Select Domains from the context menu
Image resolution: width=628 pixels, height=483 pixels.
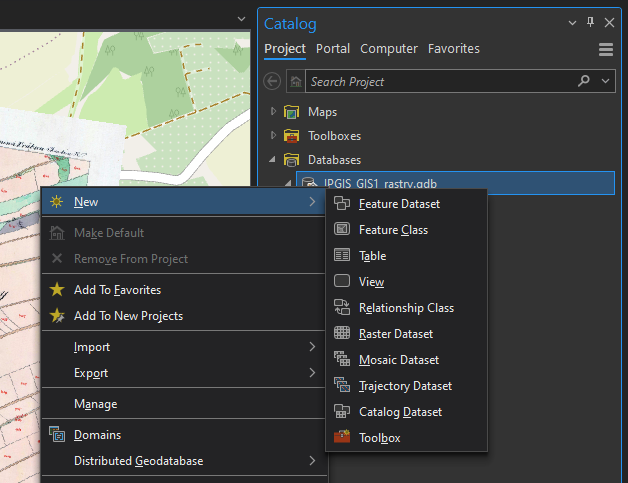[97, 435]
